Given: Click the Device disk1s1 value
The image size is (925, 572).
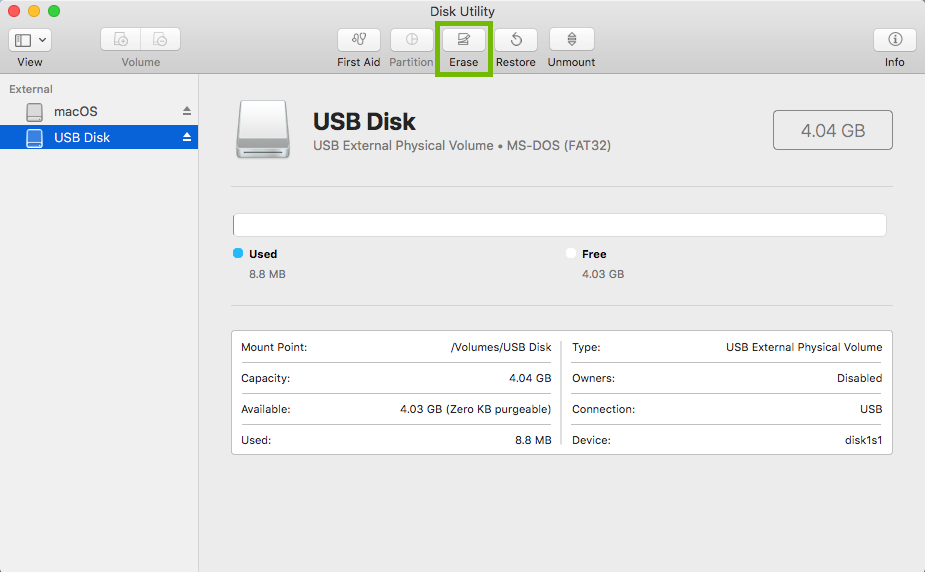Looking at the screenshot, I should coord(864,440).
